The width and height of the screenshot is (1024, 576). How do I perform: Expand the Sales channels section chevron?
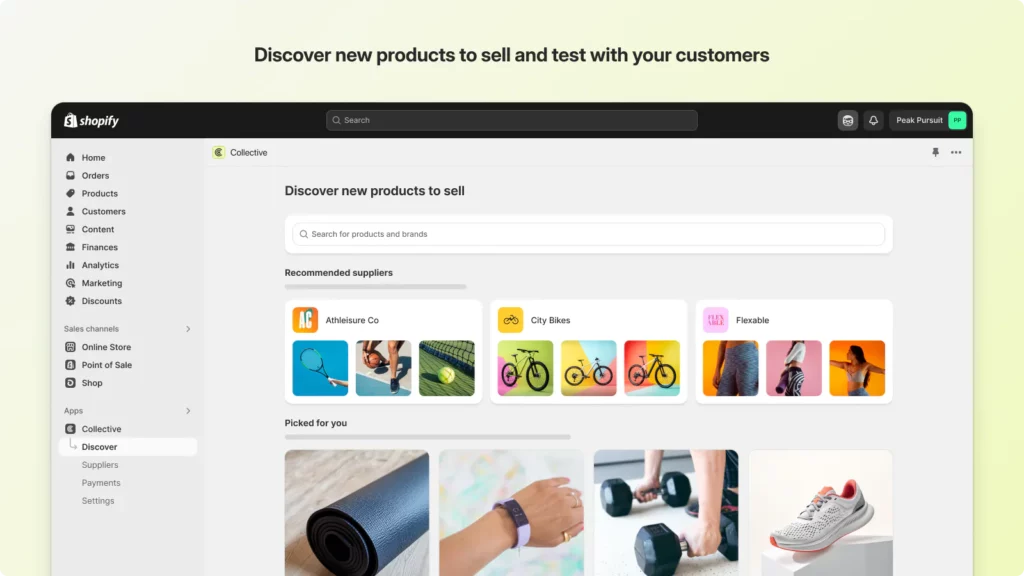(x=188, y=329)
